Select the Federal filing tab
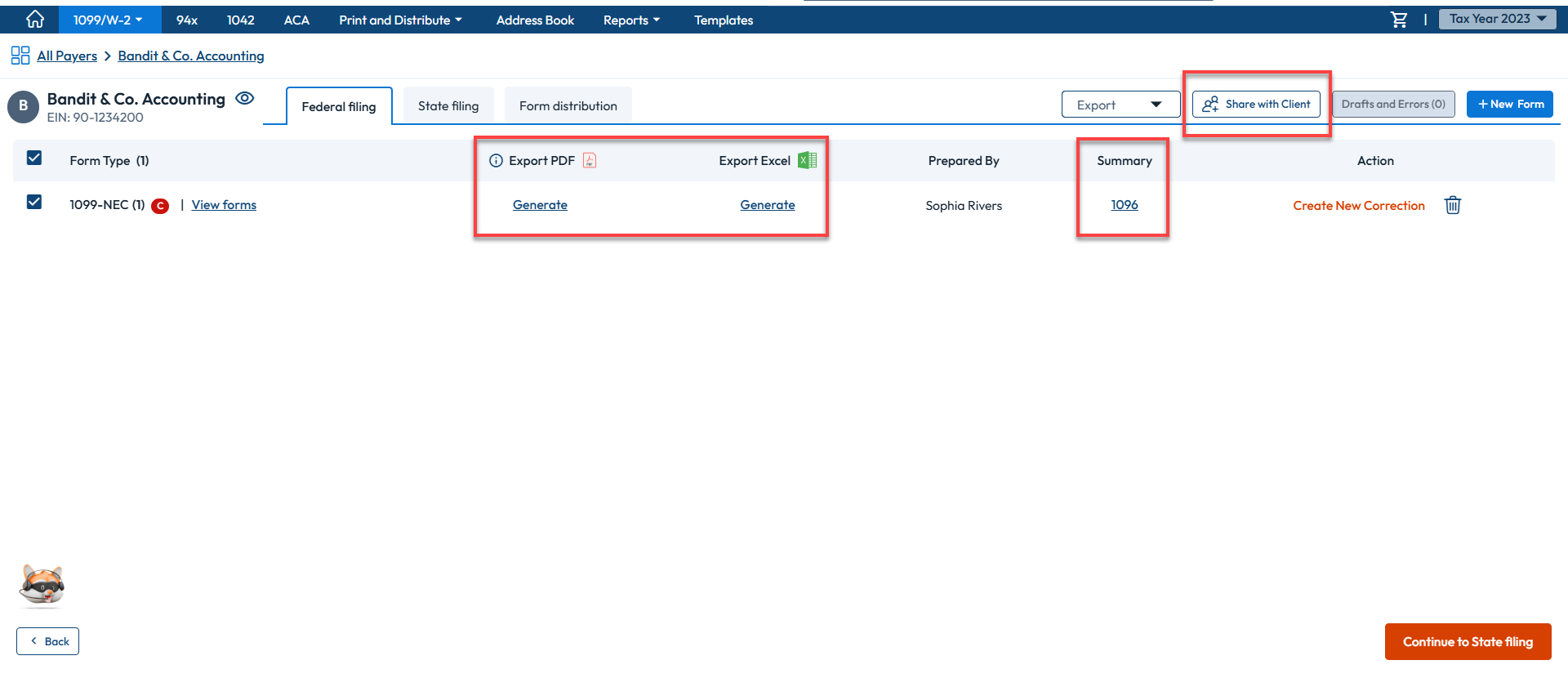Screen dimensions: 1568x678 click(x=339, y=106)
